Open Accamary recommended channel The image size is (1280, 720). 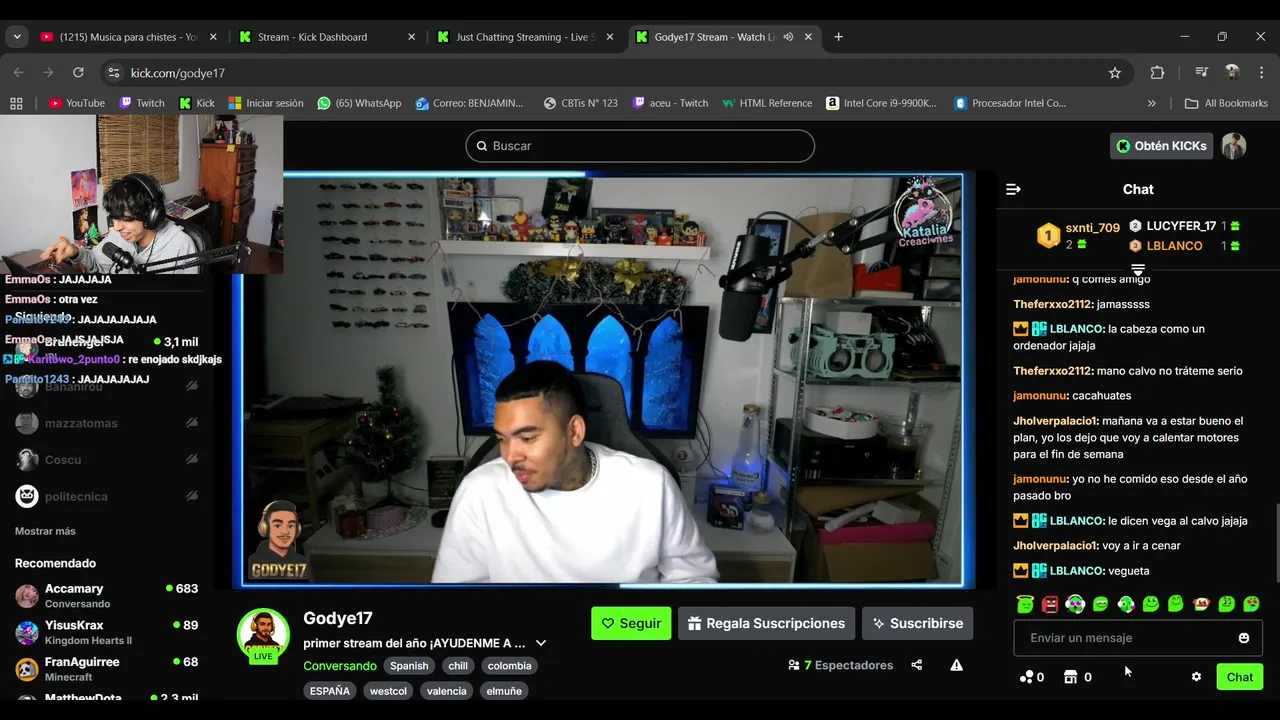(x=106, y=596)
